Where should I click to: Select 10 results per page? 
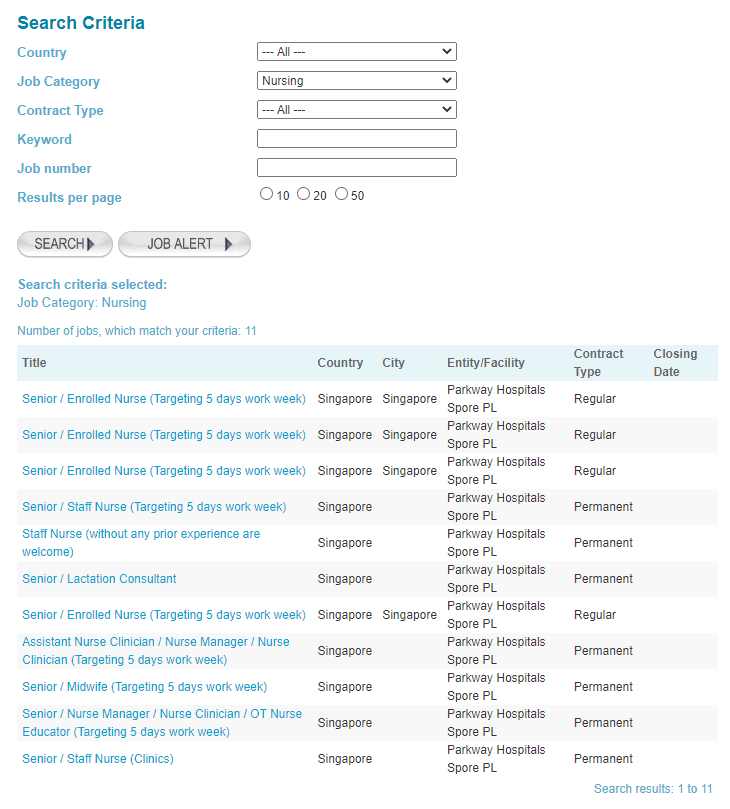click(x=266, y=194)
